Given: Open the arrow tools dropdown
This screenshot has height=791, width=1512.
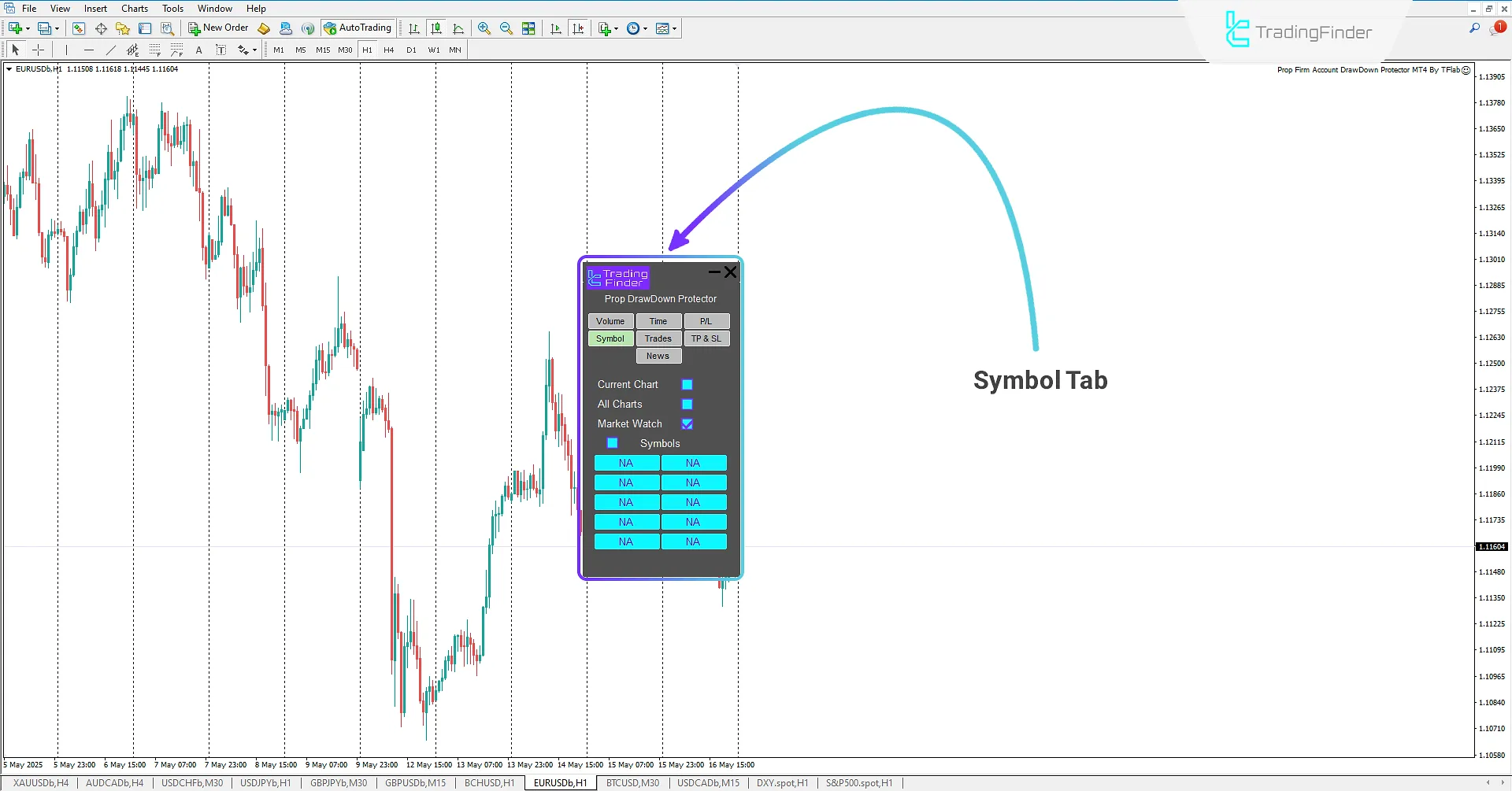Looking at the screenshot, I should (x=254, y=49).
